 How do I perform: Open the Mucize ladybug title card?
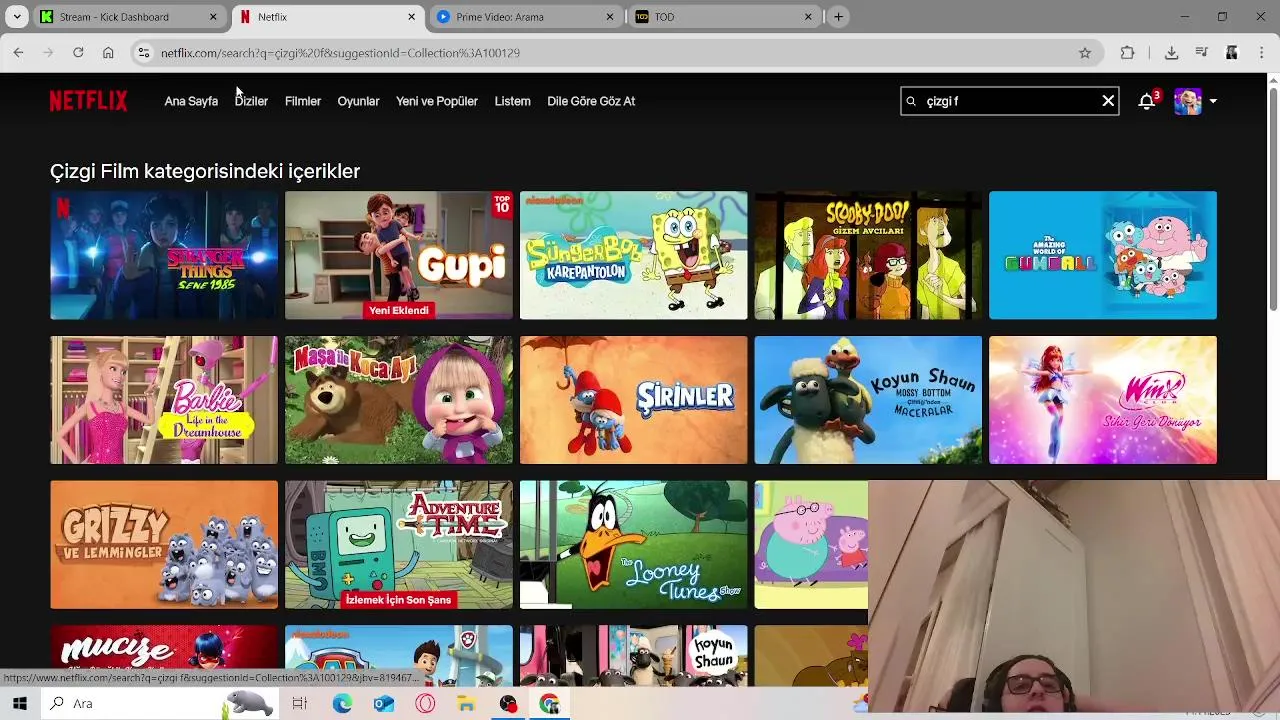click(x=164, y=648)
